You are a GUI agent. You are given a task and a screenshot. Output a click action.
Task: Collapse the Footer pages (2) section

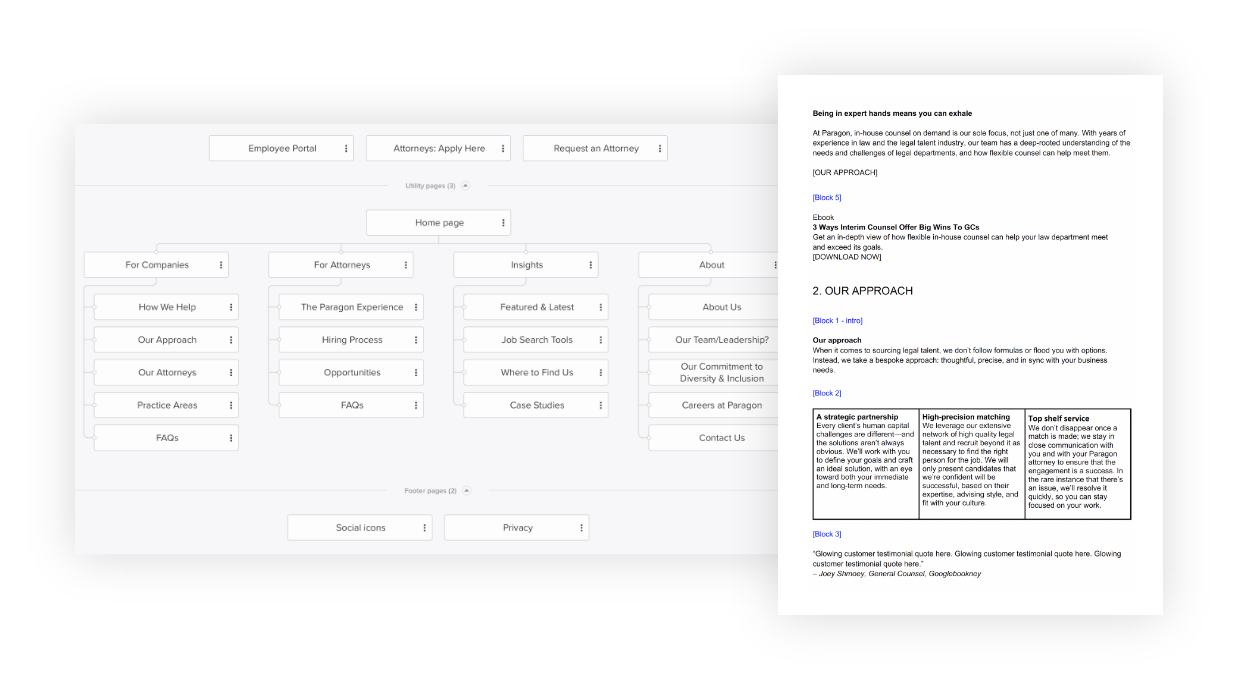466,491
